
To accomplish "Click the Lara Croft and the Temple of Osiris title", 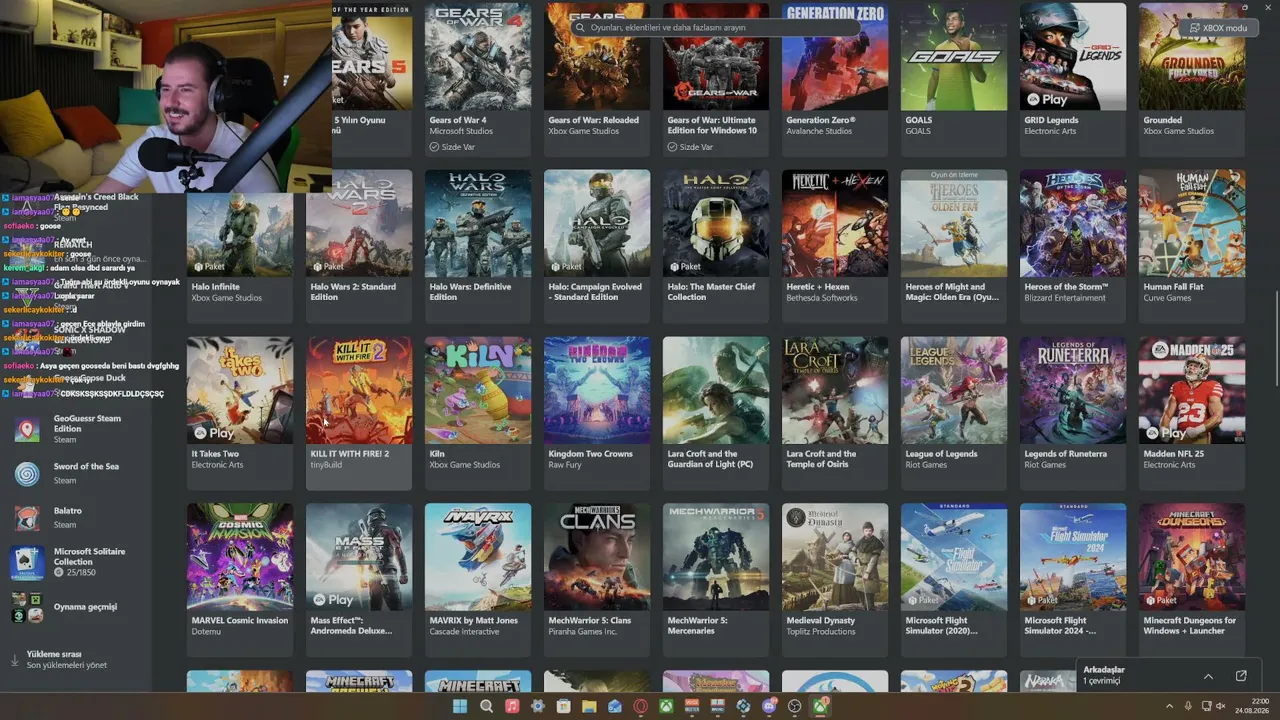I will (821, 459).
